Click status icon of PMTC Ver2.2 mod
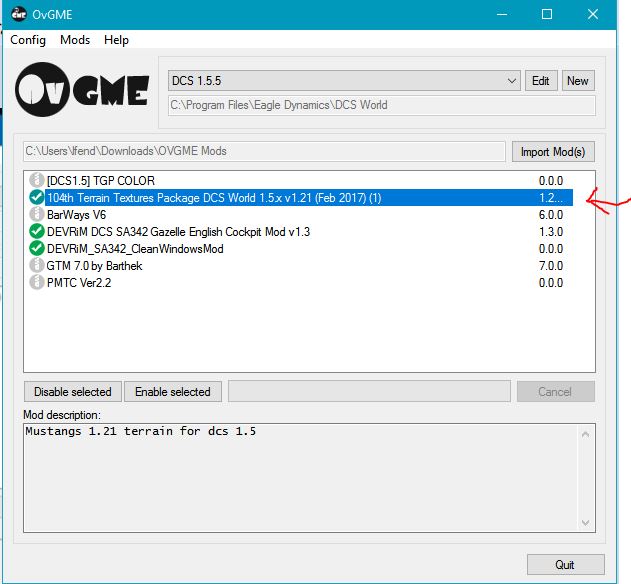Image resolution: width=631 pixels, height=584 pixels. [x=37, y=282]
